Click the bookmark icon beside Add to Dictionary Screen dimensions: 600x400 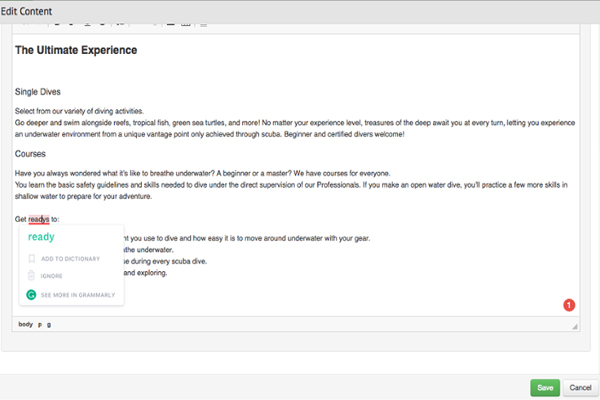[x=32, y=259]
